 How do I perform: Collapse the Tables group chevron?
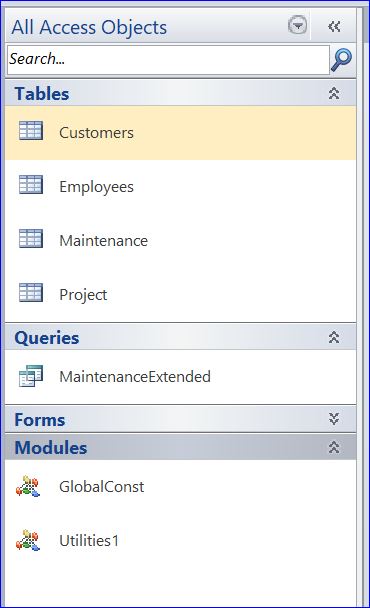(x=334, y=93)
